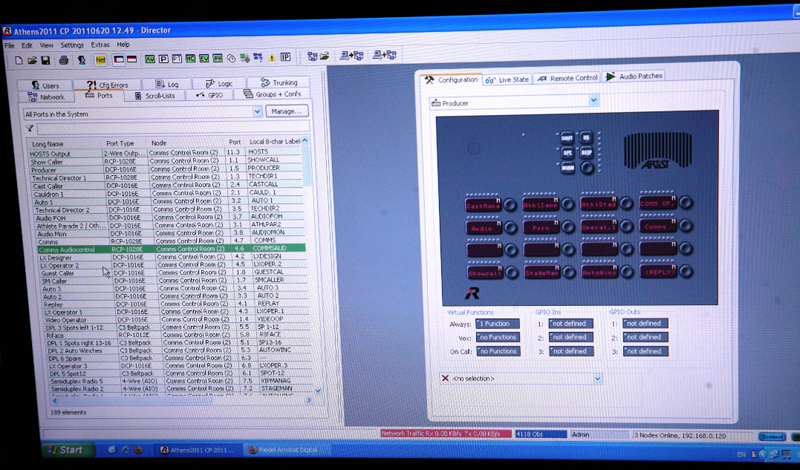Click the yellow warning triangle toolbar icon
Image resolution: width=800 pixels, height=470 pixels.
[x=272, y=58]
